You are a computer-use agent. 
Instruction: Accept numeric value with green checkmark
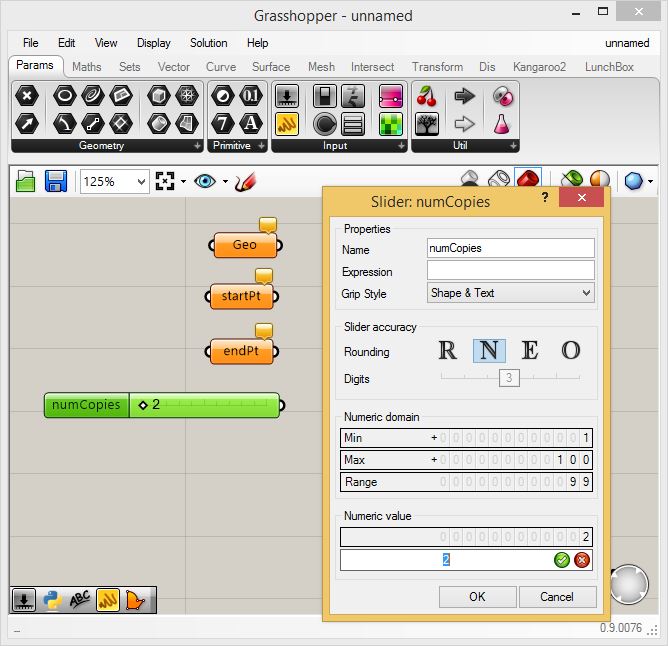tap(561, 560)
